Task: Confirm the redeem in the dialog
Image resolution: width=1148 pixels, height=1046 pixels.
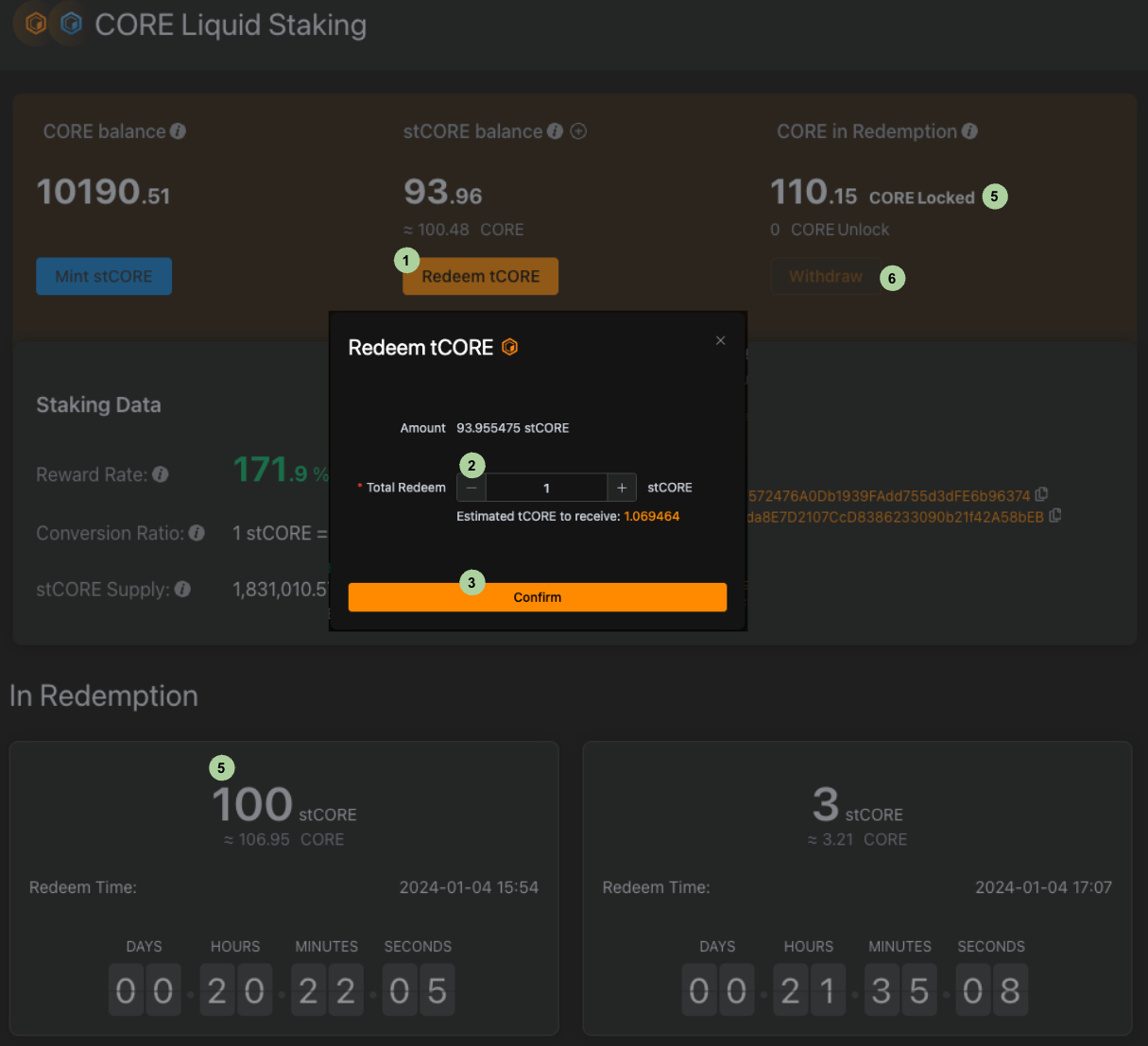Action: tap(537, 597)
